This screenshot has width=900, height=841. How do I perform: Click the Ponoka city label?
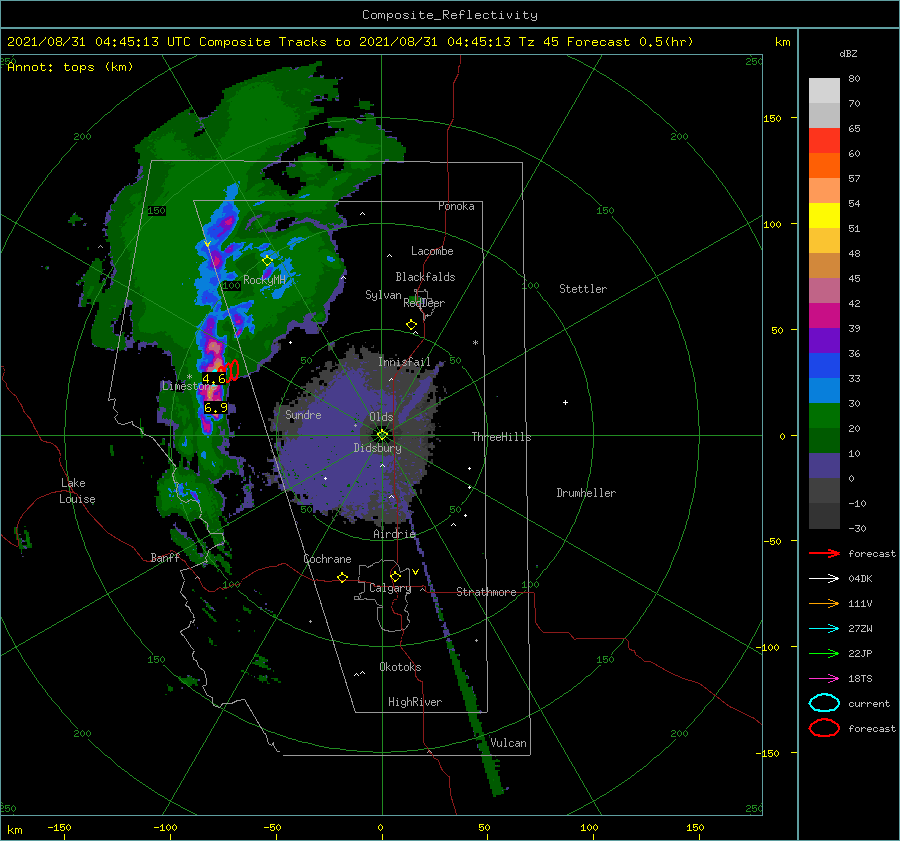[x=456, y=206]
